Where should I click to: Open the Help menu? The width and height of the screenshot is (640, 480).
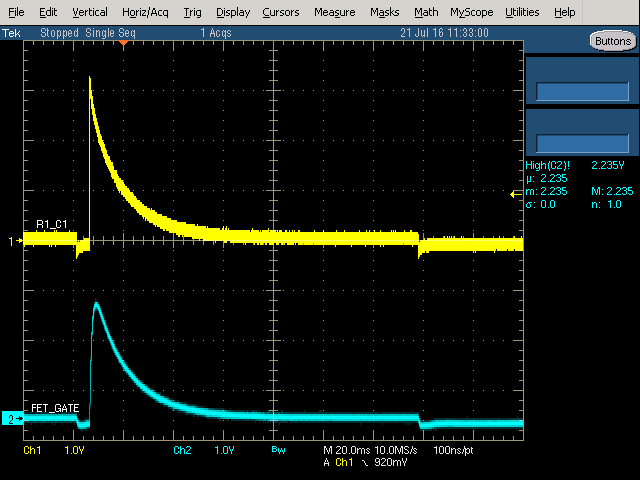pos(564,12)
